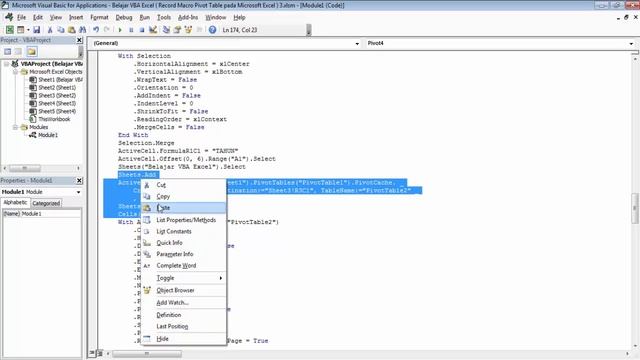Viewport: 640px width, 360px height.
Task: Open the Insert object dropdown arrow in toolbar
Action: point(28,30)
